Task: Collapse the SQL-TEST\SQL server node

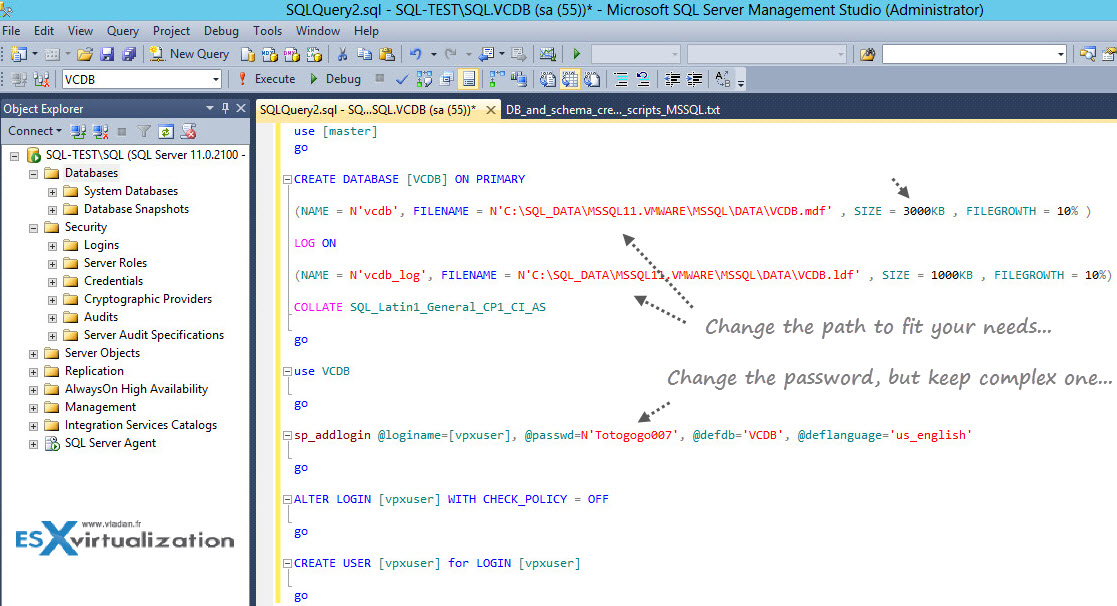Action: tap(14, 156)
